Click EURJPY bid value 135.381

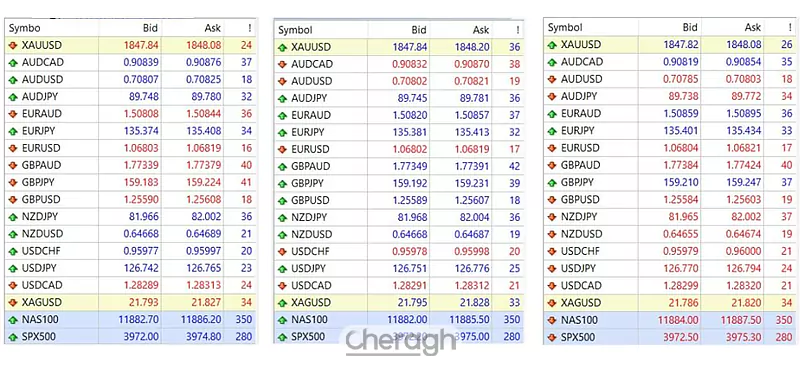pos(410,133)
